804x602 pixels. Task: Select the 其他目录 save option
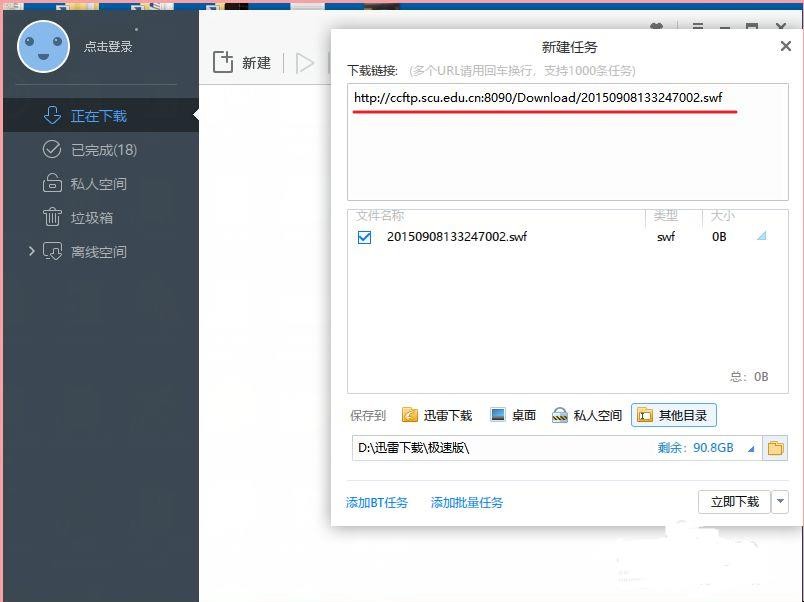pos(674,415)
